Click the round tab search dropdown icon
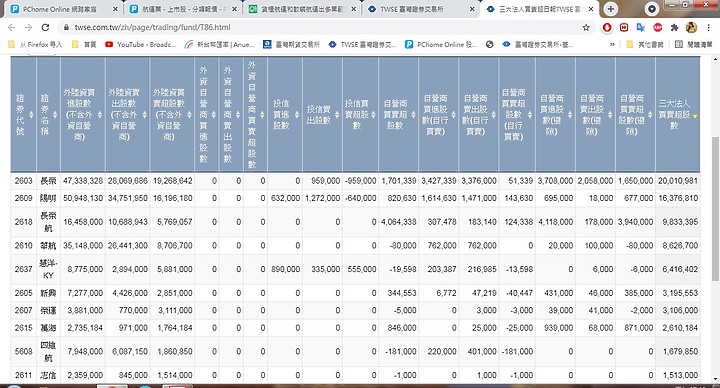This screenshot has height=388, width=720. tap(651, 9)
